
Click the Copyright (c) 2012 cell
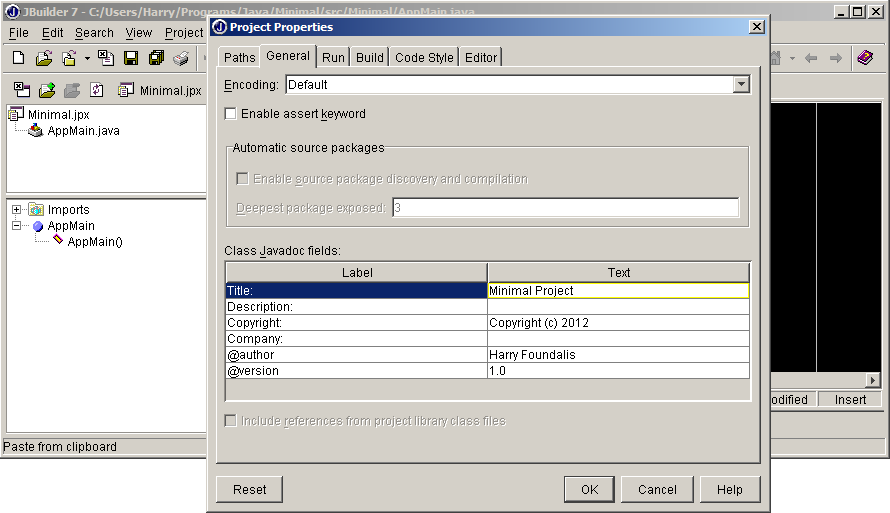pos(619,322)
